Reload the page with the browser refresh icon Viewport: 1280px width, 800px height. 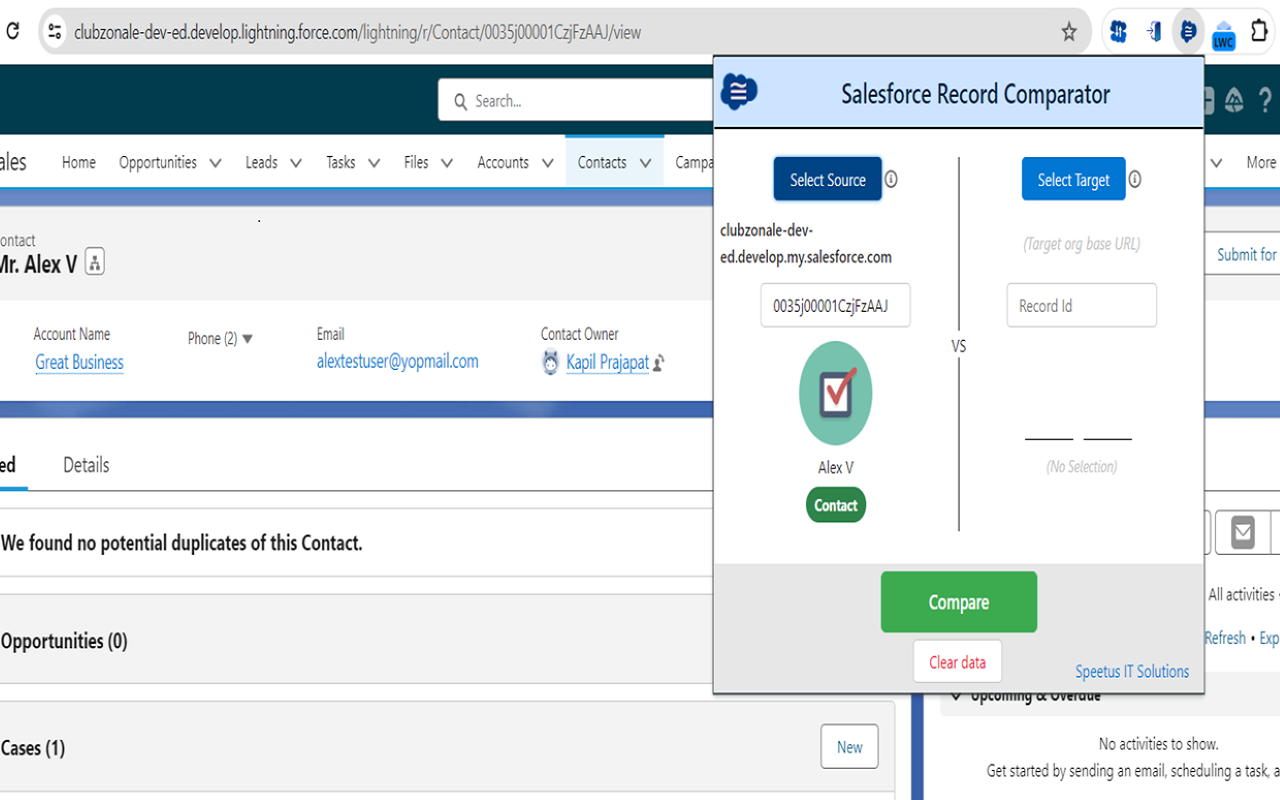[x=12, y=31]
